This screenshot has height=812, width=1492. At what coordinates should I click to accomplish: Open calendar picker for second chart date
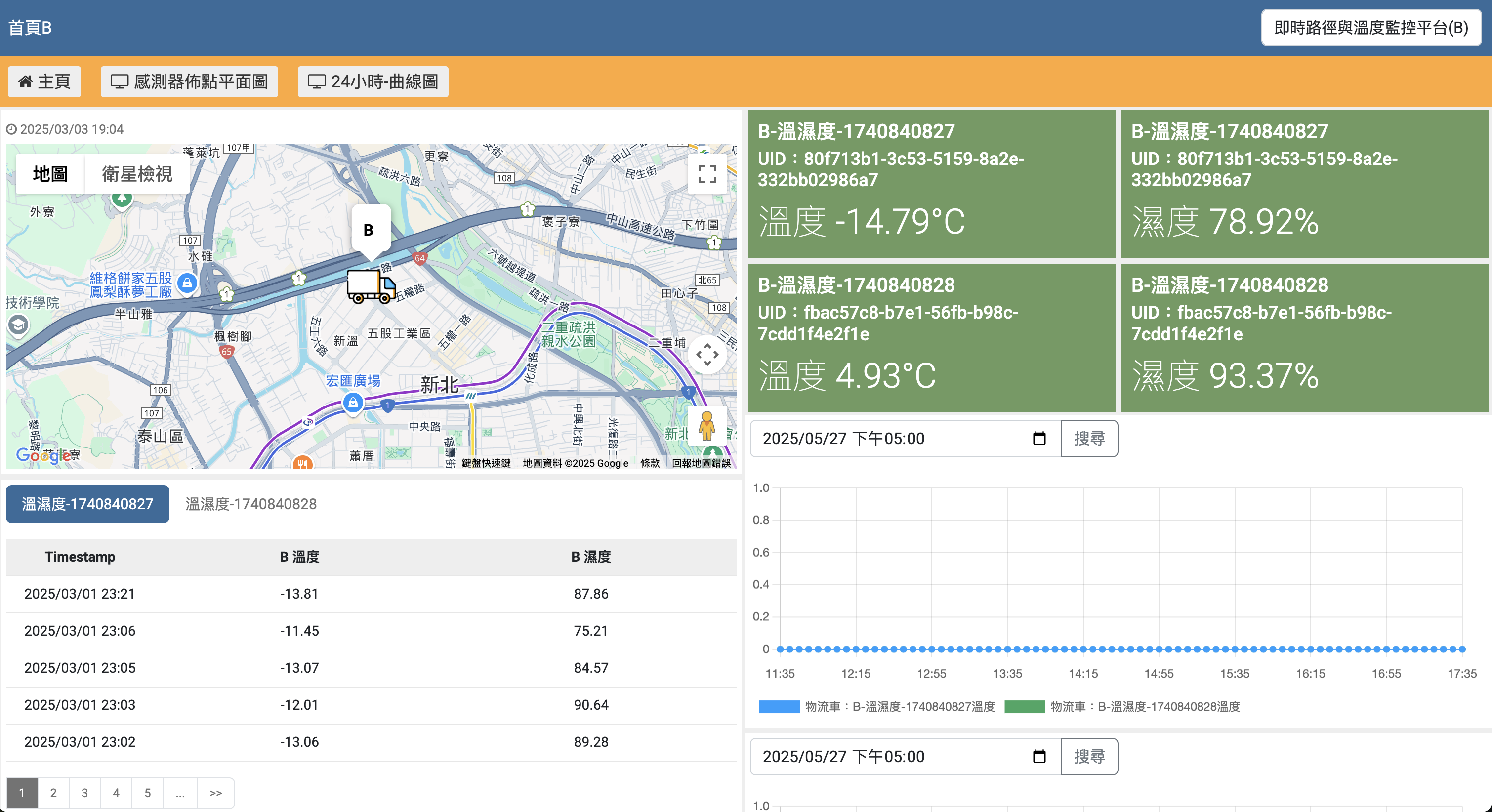click(x=1039, y=756)
